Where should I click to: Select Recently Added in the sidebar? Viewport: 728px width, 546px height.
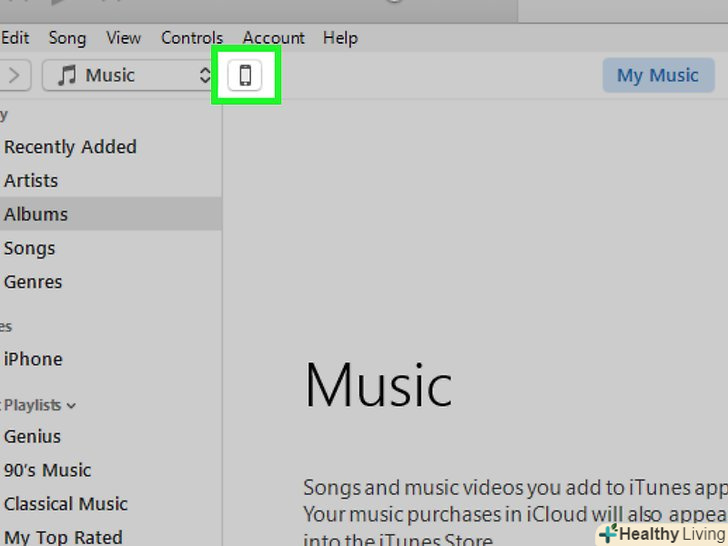pyautogui.click(x=70, y=147)
